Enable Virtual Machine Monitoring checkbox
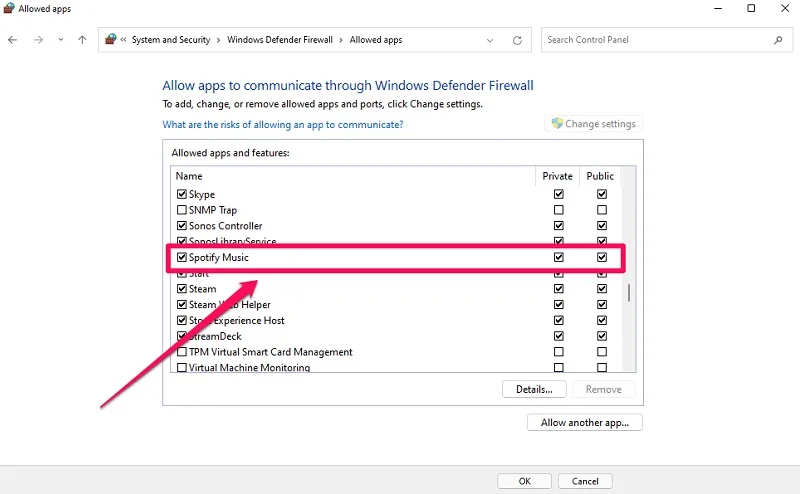The image size is (800, 494). (182, 367)
